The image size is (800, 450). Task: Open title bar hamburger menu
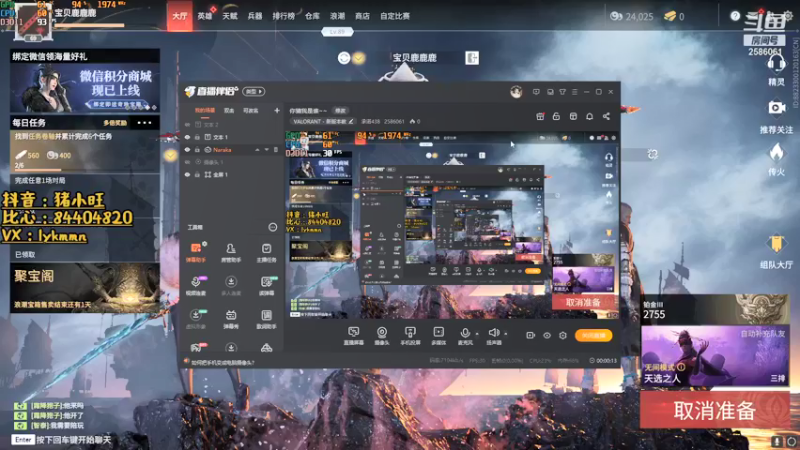[x=574, y=92]
